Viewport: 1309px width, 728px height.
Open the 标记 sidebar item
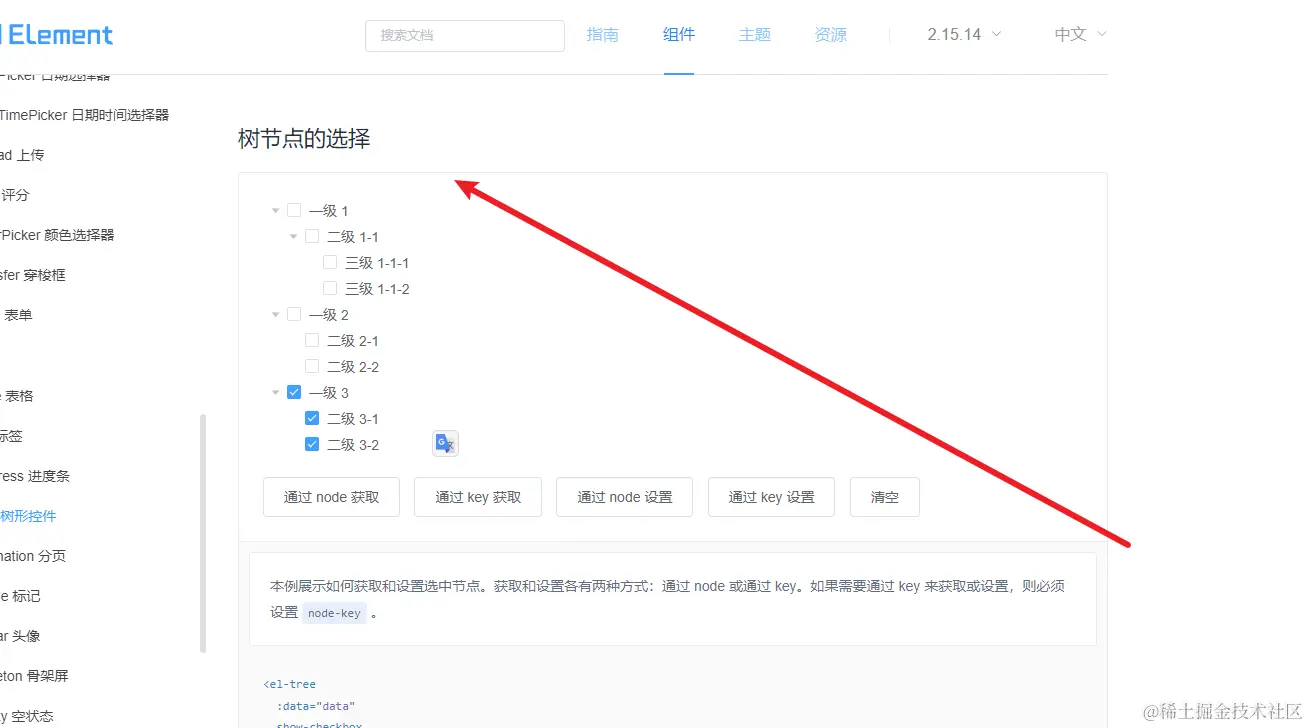point(20,596)
